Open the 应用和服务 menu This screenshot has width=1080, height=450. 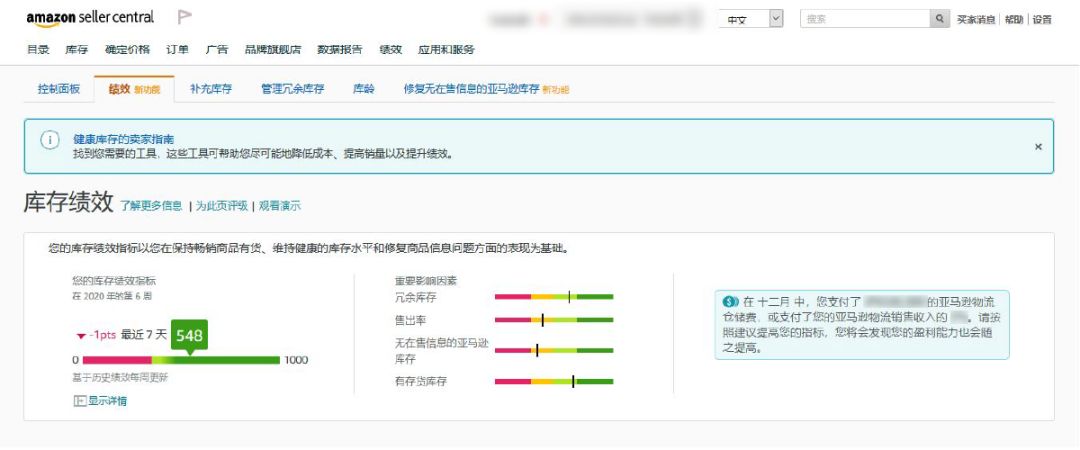pos(446,50)
